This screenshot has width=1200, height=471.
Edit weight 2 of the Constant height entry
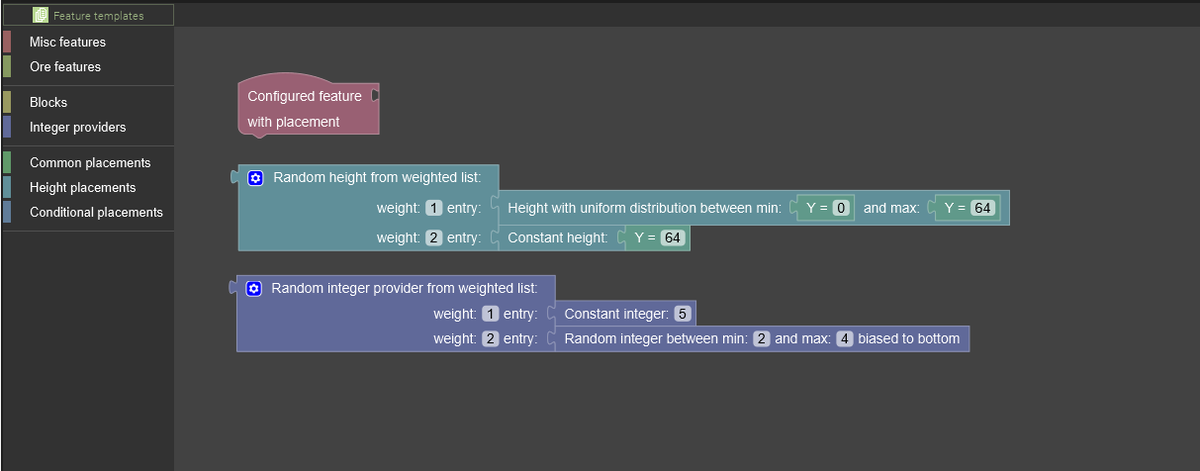click(x=434, y=238)
